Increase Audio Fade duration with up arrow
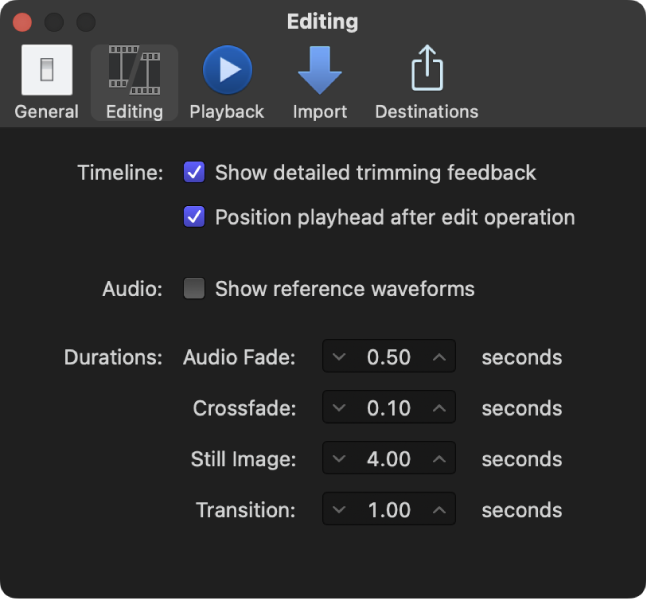Screen dimensions: 646x602 click(439, 357)
